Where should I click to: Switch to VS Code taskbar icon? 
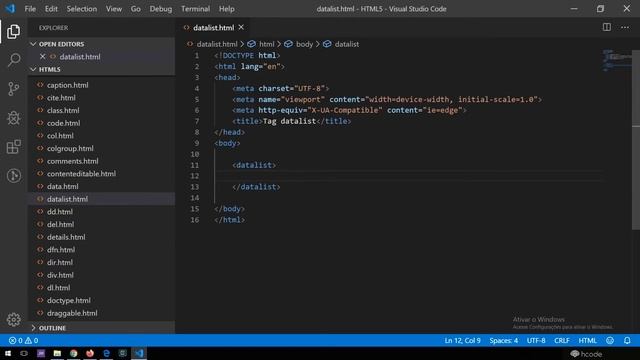pyautogui.click(x=139, y=353)
